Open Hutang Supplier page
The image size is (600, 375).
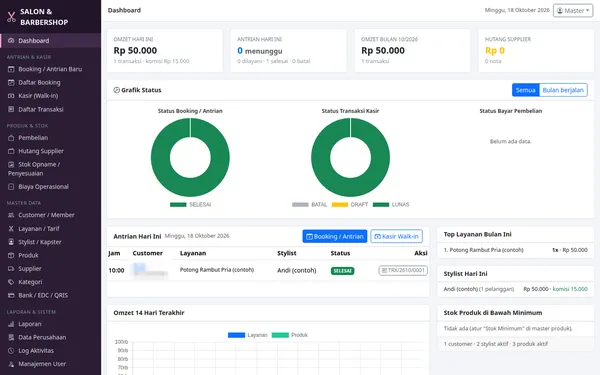point(51,151)
